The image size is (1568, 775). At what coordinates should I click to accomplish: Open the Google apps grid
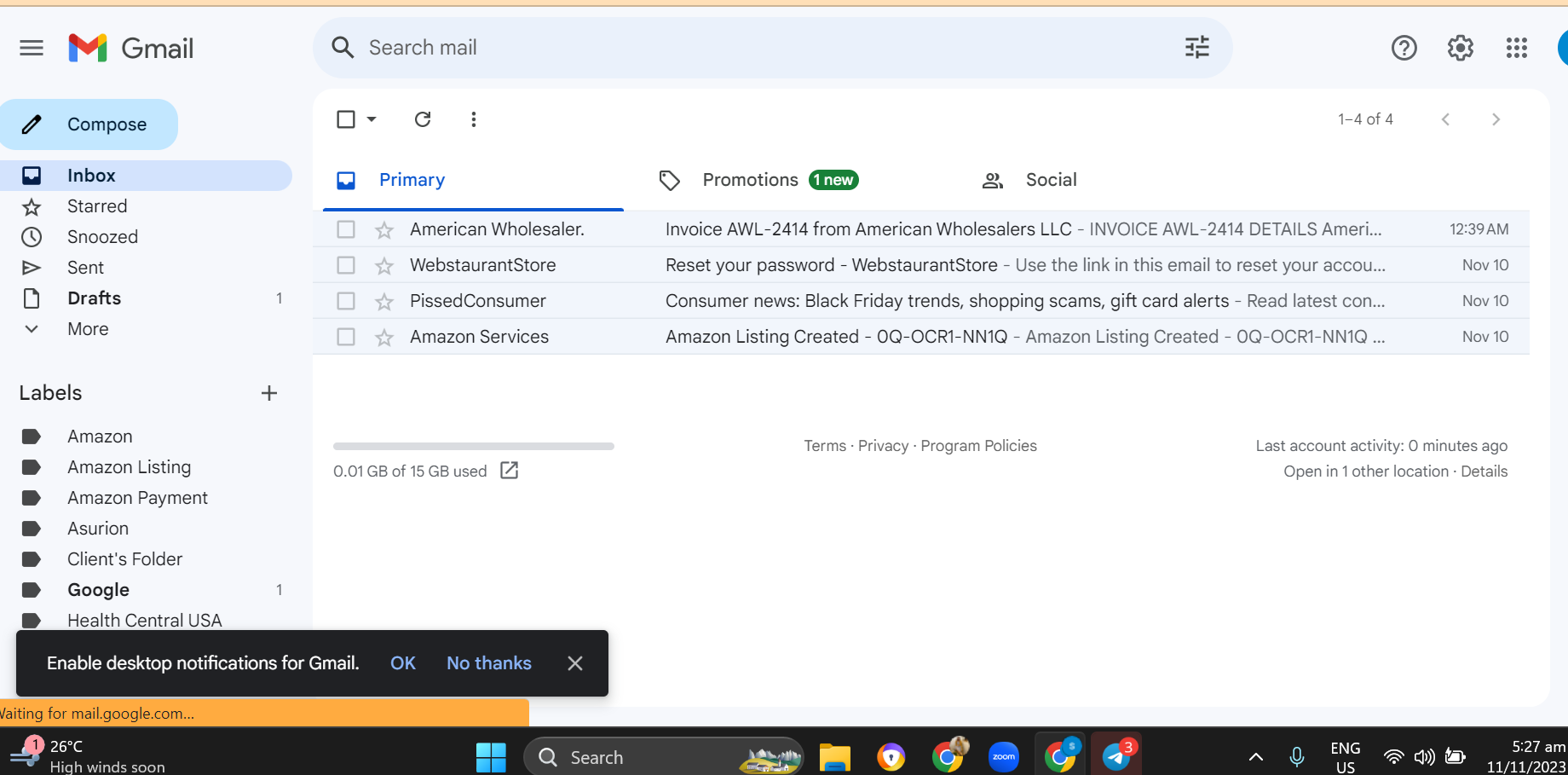coord(1517,48)
